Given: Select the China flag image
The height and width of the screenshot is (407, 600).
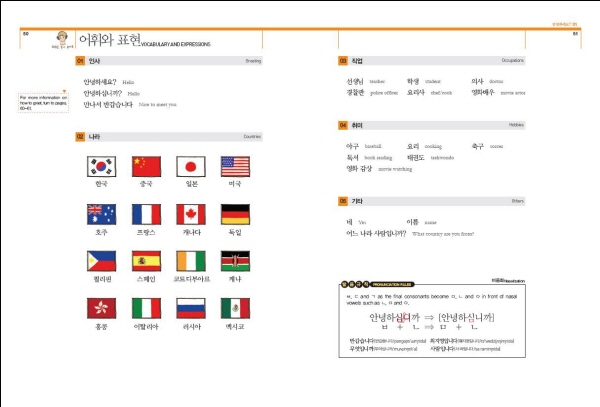Looking at the screenshot, I should click(x=146, y=167).
